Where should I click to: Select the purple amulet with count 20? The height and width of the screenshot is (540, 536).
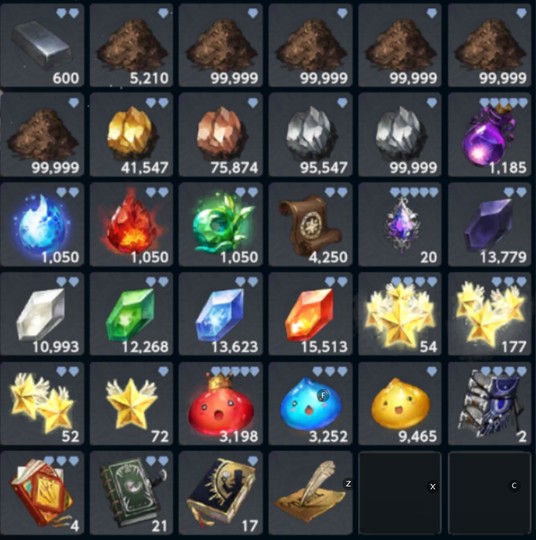pyautogui.click(x=400, y=224)
